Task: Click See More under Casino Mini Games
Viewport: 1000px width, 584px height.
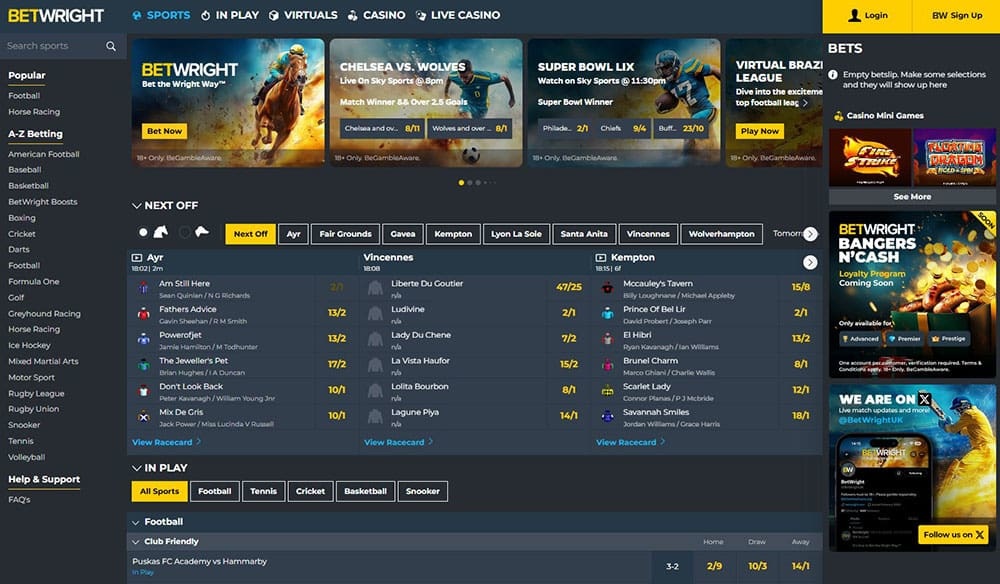Action: coord(912,197)
